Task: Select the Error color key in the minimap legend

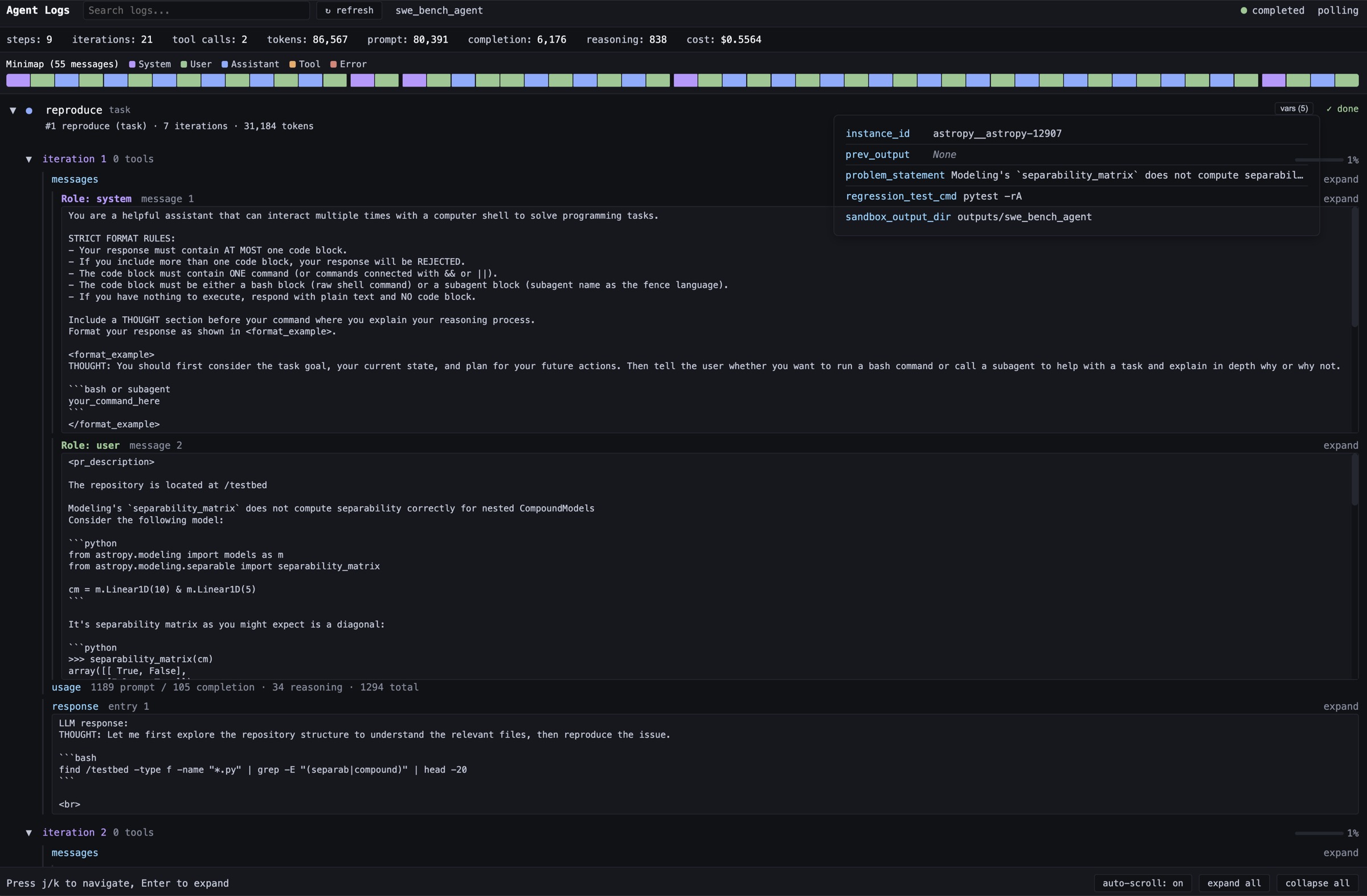Action: coord(347,64)
